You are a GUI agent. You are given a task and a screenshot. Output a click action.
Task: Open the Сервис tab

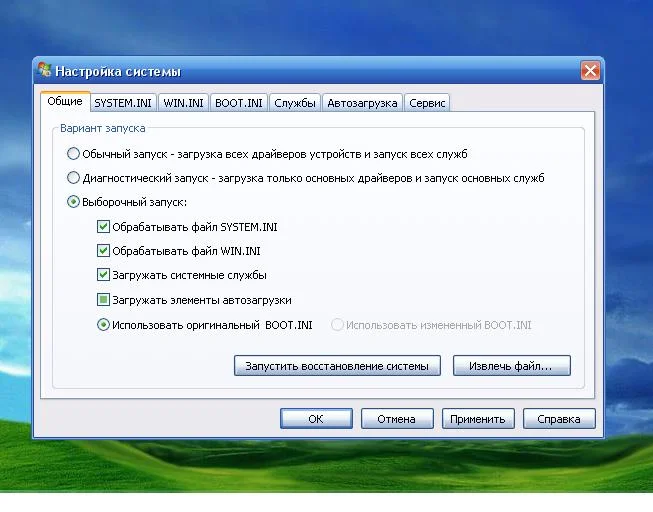[x=427, y=103]
